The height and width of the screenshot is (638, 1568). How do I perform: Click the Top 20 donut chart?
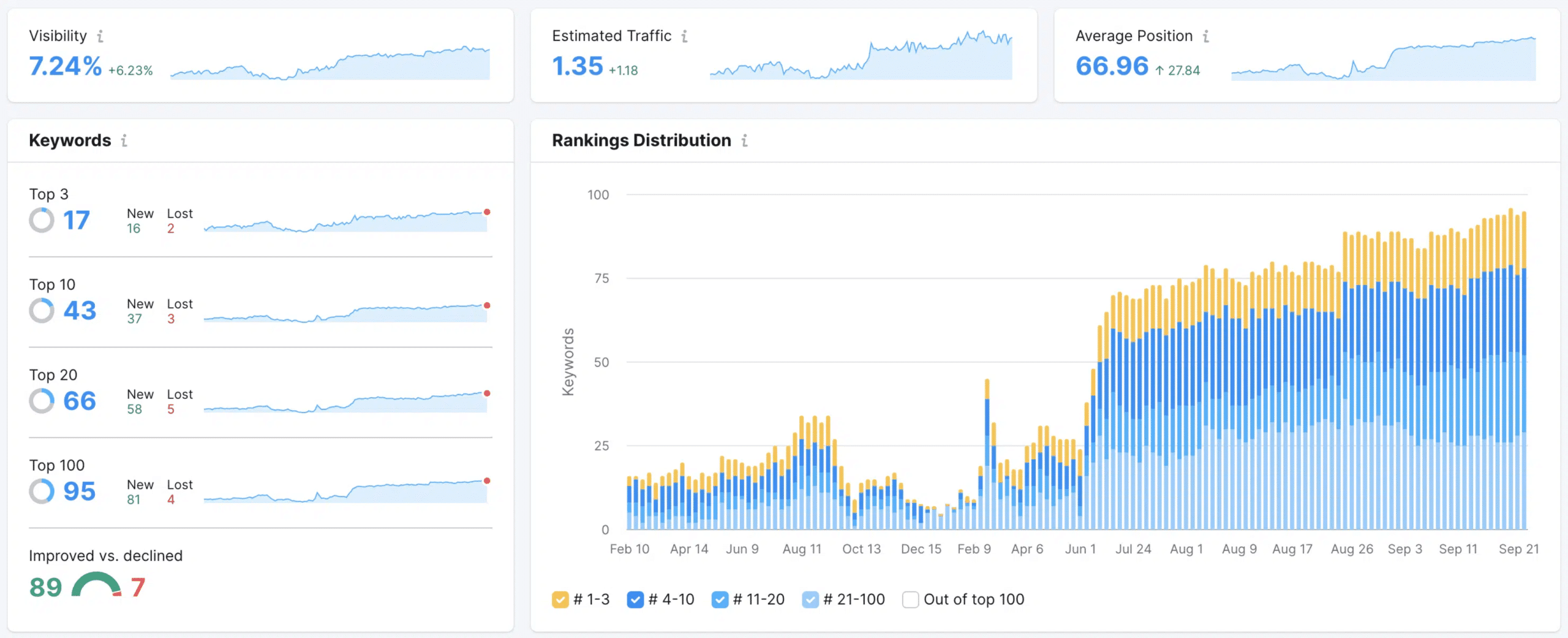pyautogui.click(x=42, y=401)
